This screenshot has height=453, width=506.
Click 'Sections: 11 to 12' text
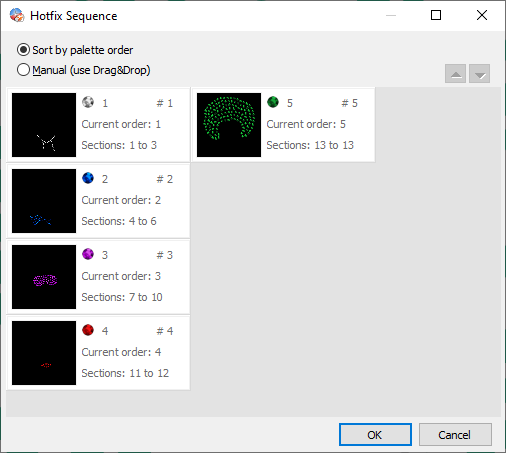[125, 373]
